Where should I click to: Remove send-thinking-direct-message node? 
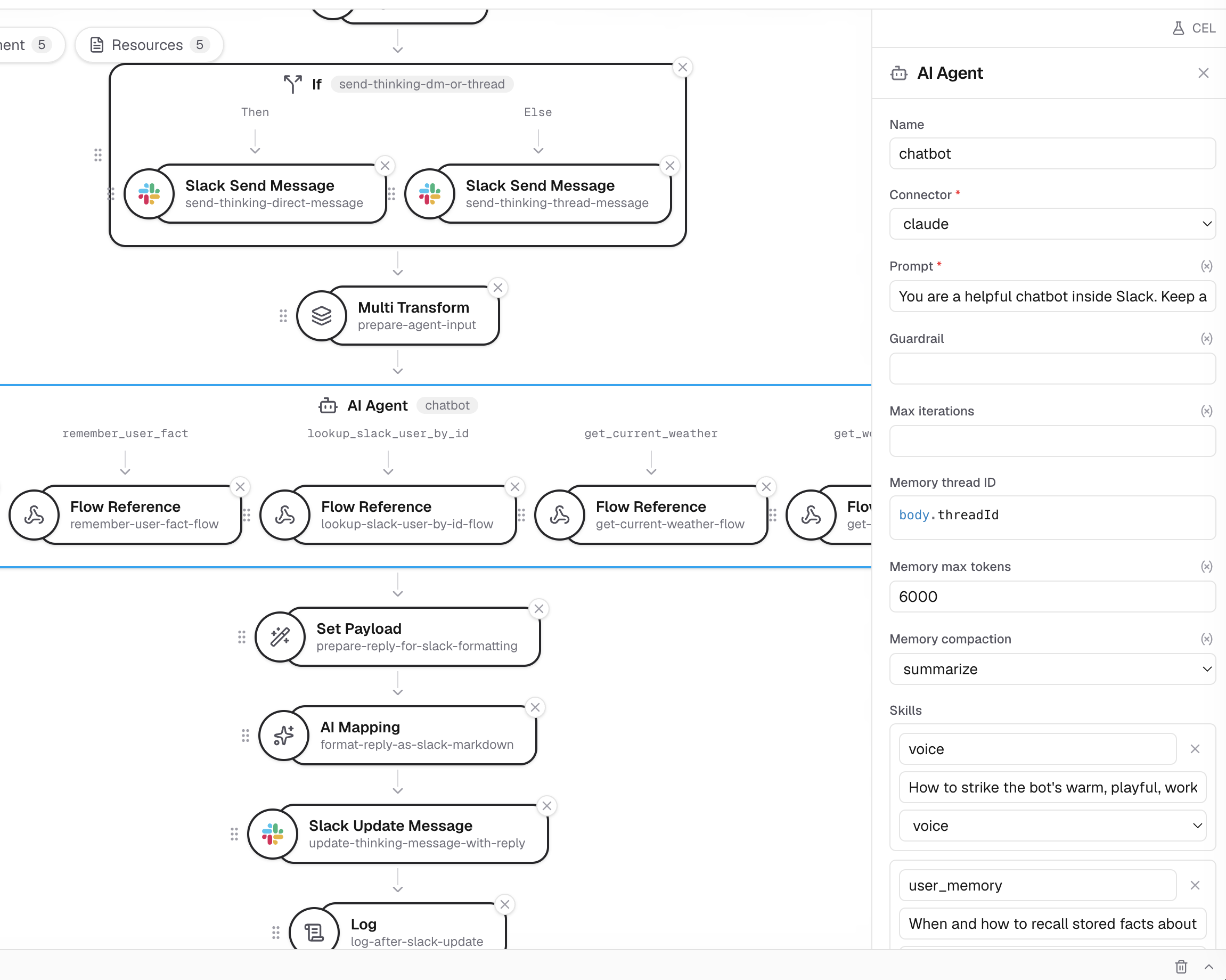coord(385,166)
